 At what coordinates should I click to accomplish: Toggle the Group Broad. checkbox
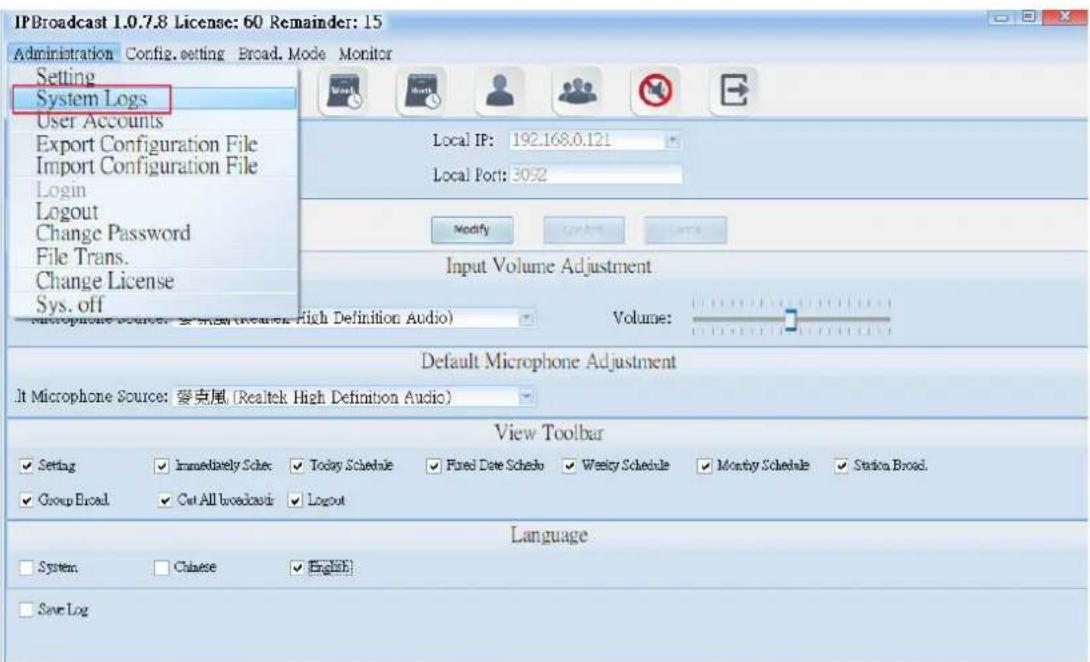[x=26, y=500]
